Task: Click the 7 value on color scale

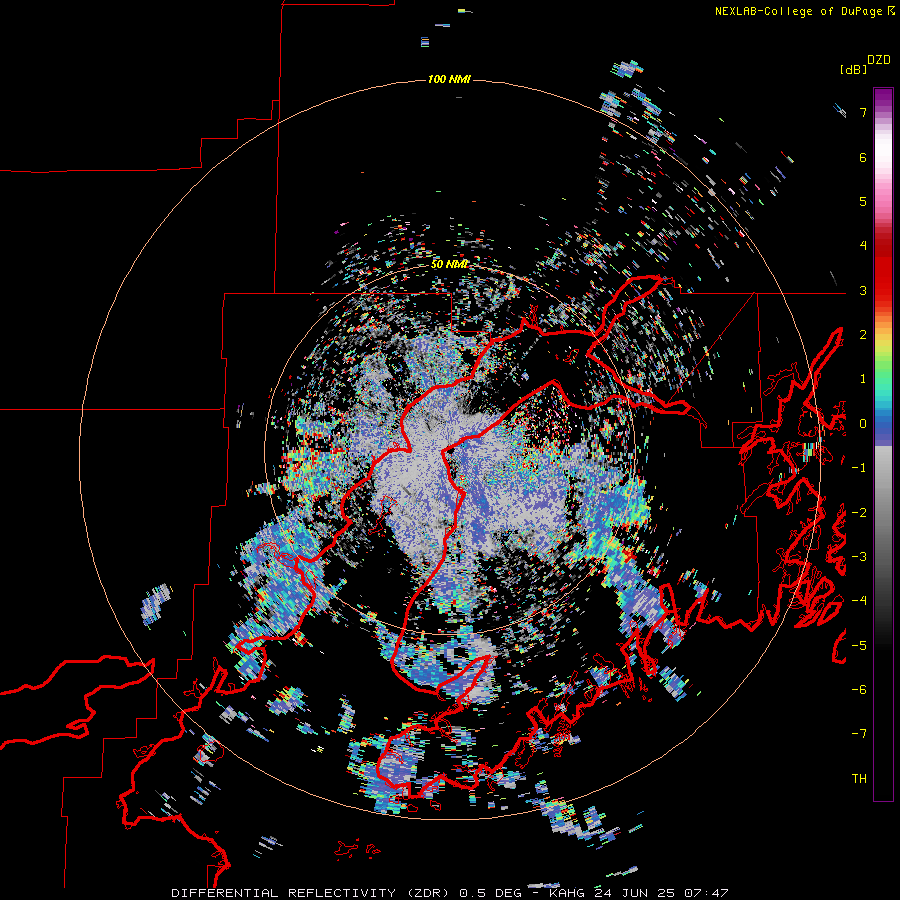Action: click(863, 112)
